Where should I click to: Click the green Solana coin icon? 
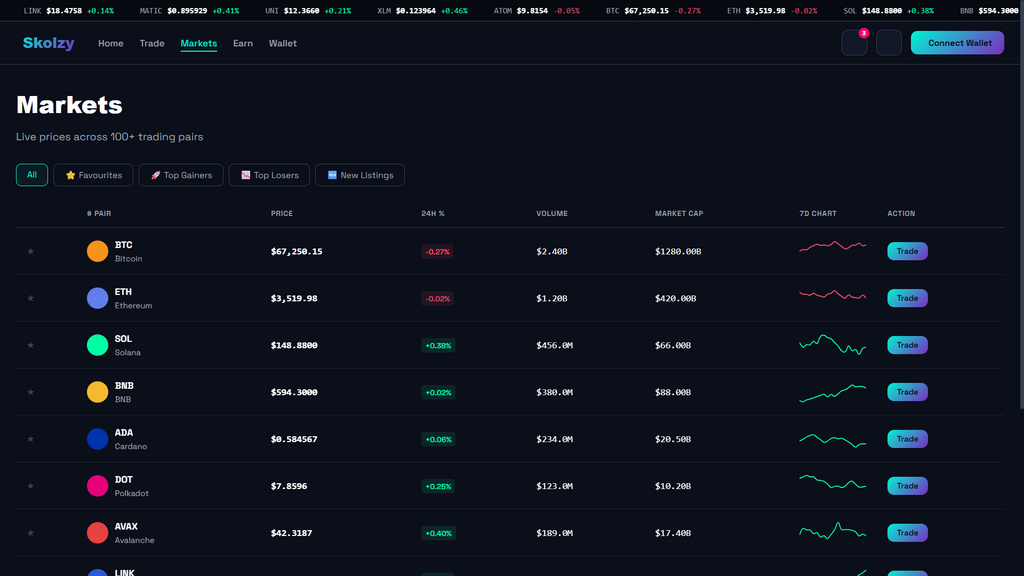pos(97,345)
